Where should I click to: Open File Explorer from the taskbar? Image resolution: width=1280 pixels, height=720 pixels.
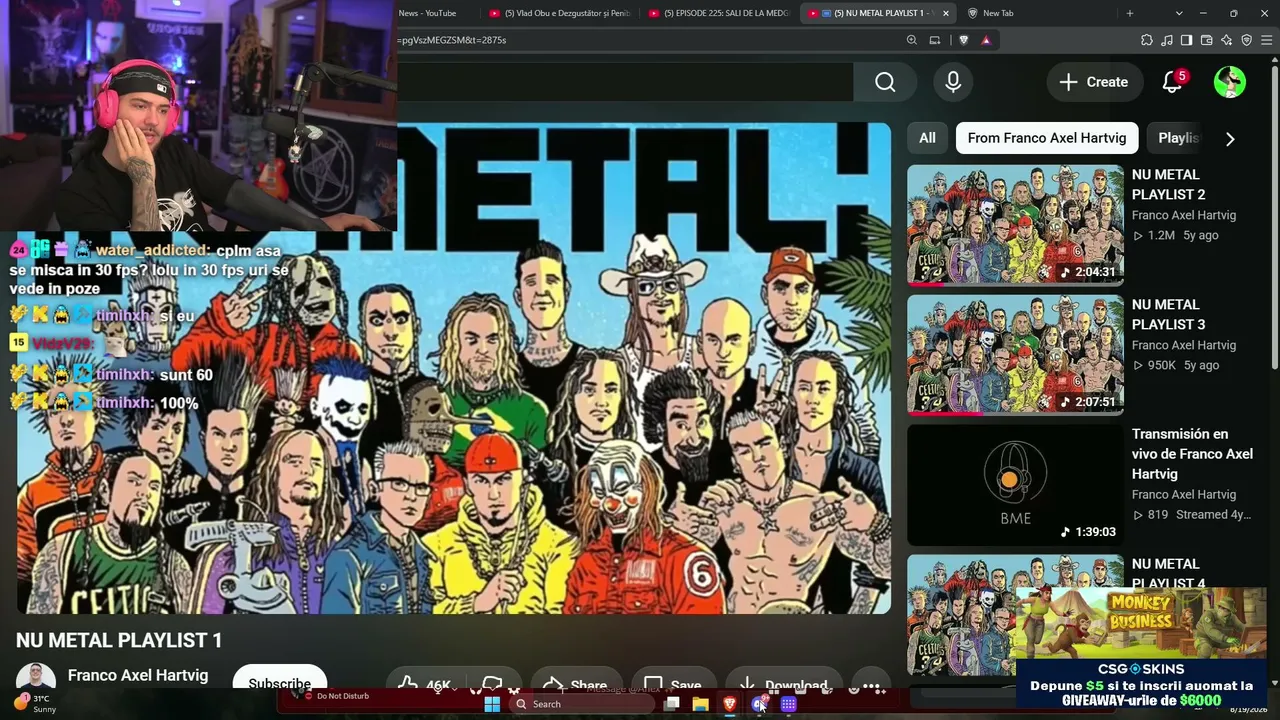(701, 704)
